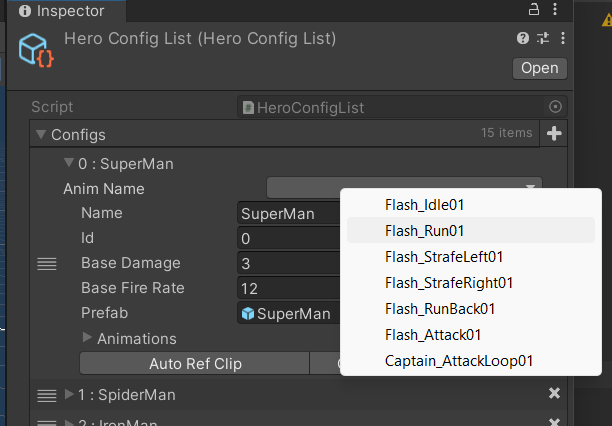Toggle the Inspector lock icon
Screen dimensions: 612x426
coord(534,9)
